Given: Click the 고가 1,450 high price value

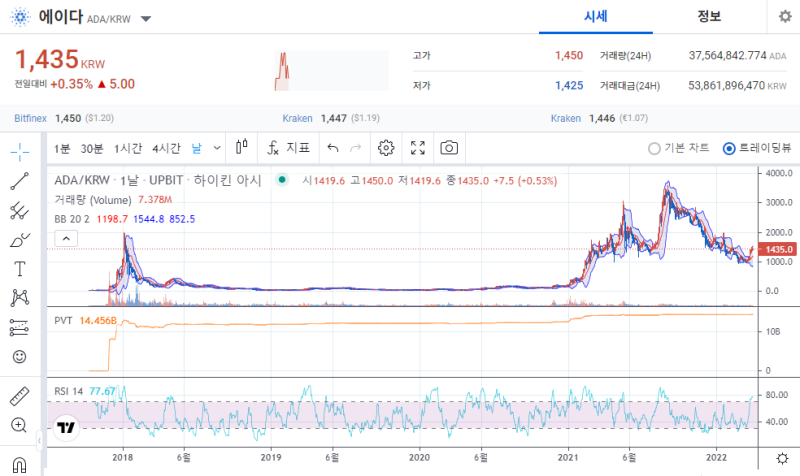Looking at the screenshot, I should (569, 55).
